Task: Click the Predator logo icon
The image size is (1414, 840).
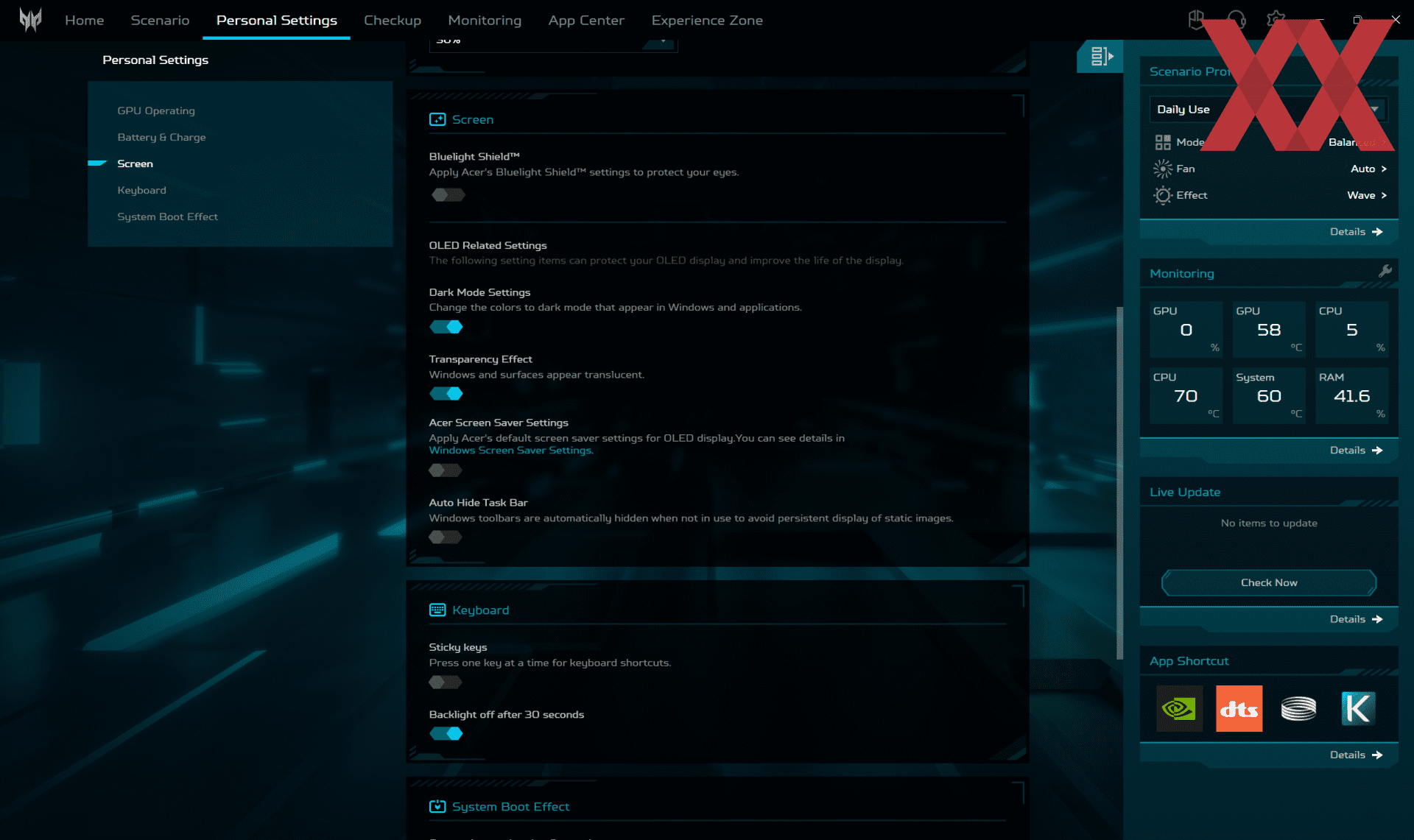Action: point(30,20)
